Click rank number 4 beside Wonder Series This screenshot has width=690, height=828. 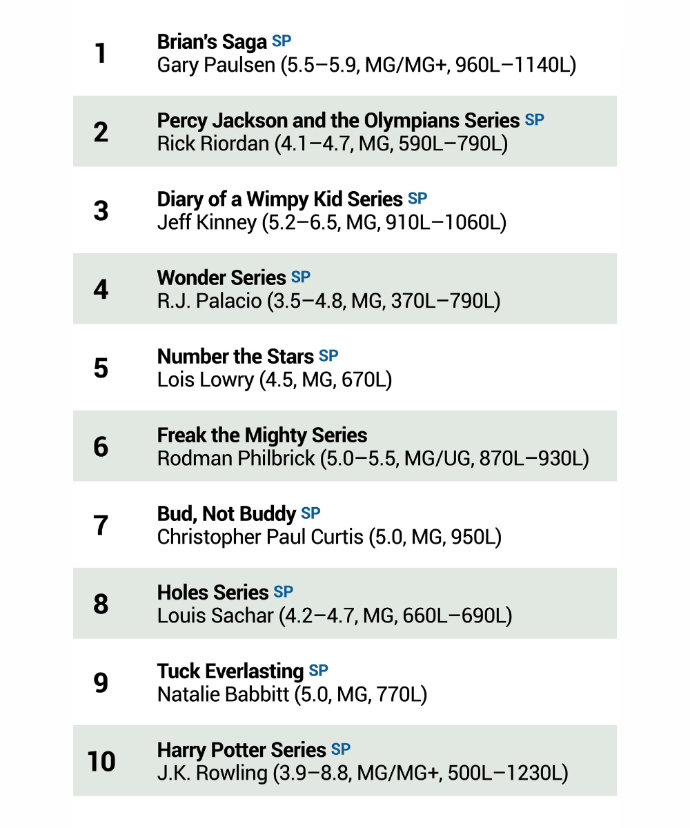(x=101, y=289)
